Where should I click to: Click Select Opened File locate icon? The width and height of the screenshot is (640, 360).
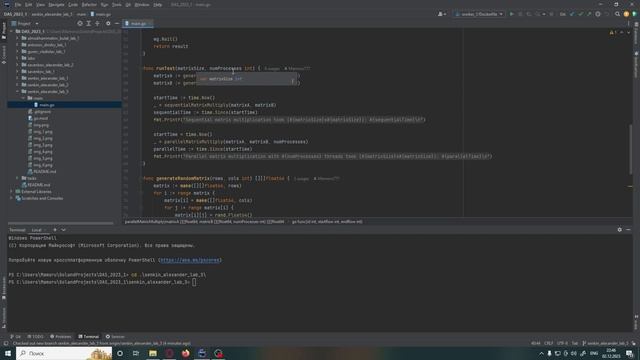coord(80,24)
